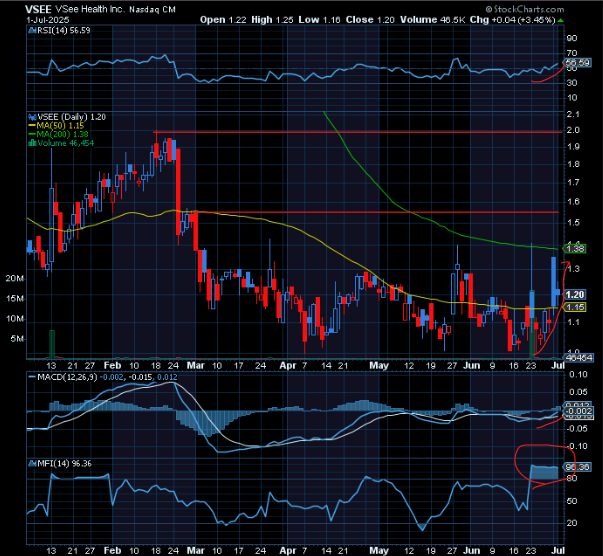The image size is (603, 556).
Task: Click the 1.20 last-price tag on axis
Action: pyautogui.click(x=575, y=295)
